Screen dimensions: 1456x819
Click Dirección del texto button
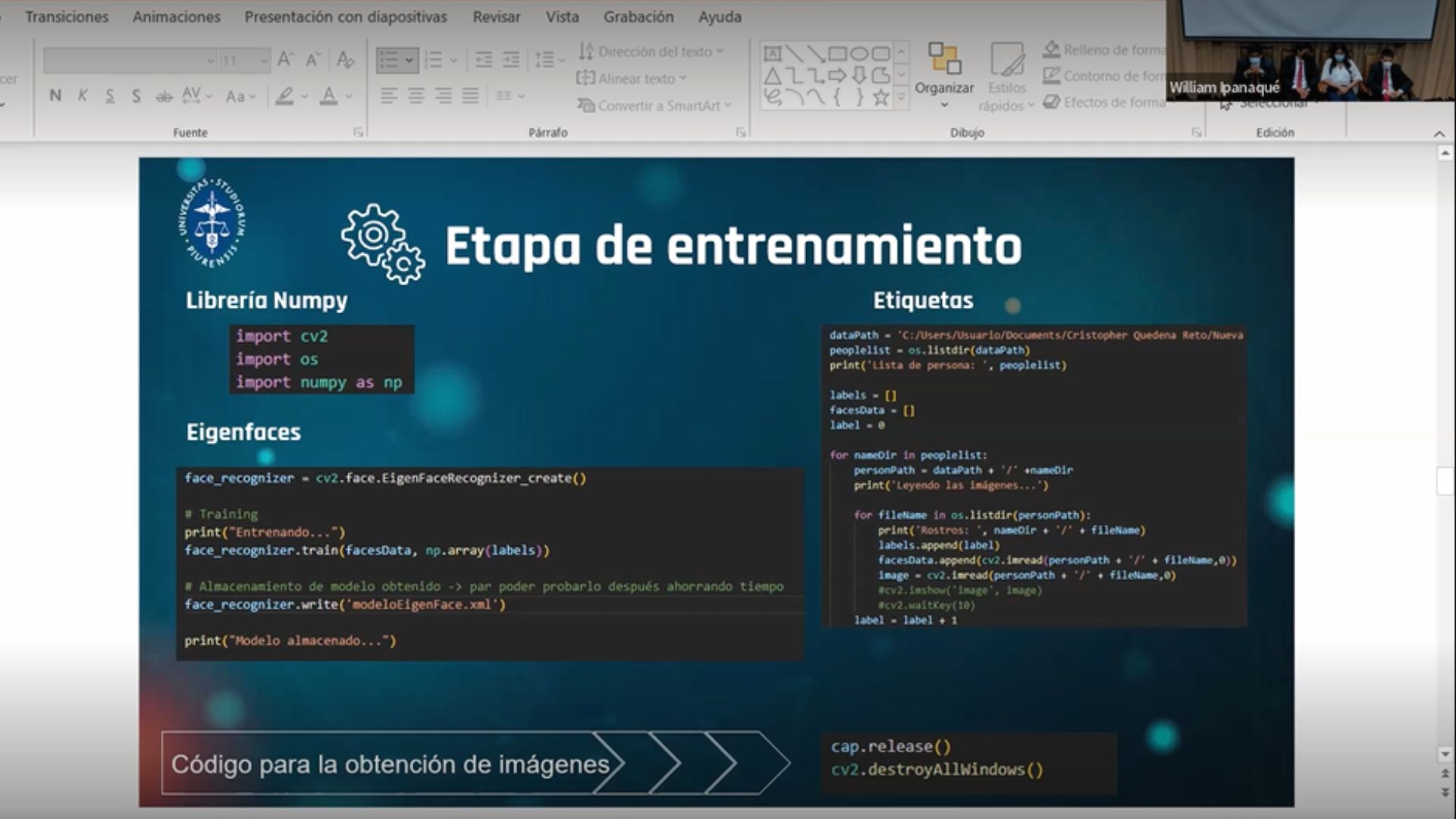point(651,52)
